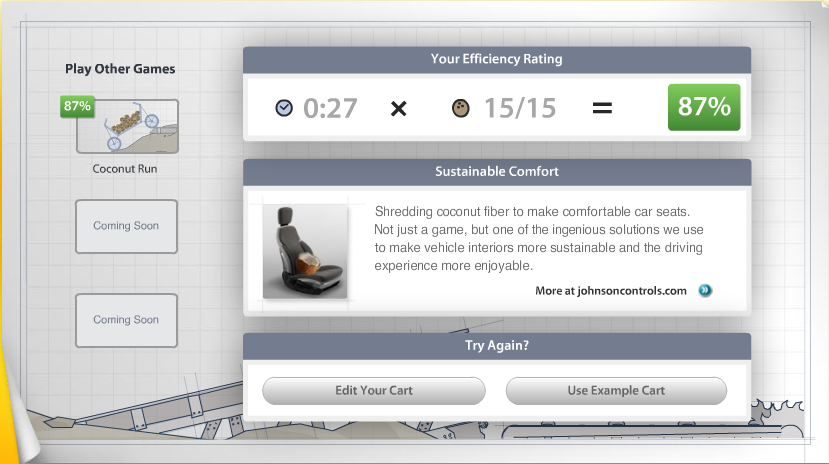Click the coconut icon beside 15/15
The image size is (829, 464).
pyautogui.click(x=460, y=108)
